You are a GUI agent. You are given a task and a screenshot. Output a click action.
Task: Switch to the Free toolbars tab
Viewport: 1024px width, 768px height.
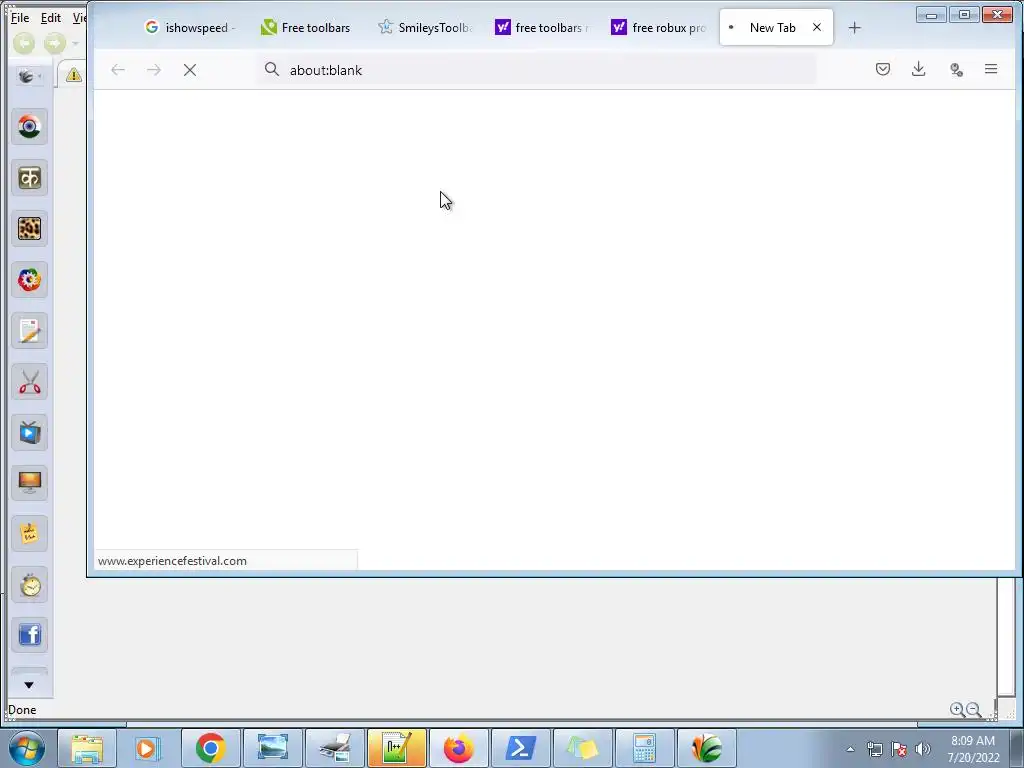click(x=306, y=27)
